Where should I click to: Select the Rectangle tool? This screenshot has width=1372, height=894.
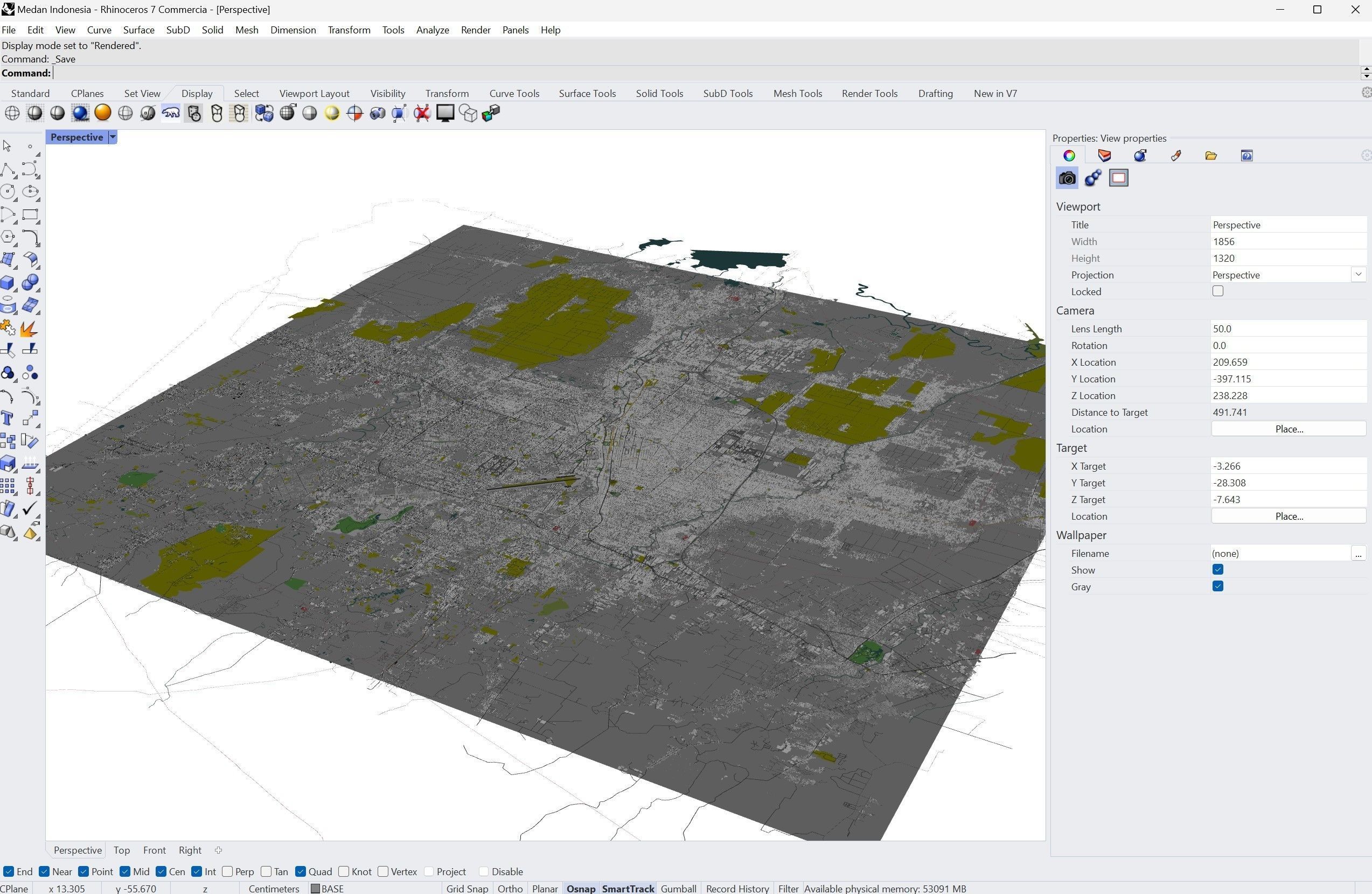31,214
